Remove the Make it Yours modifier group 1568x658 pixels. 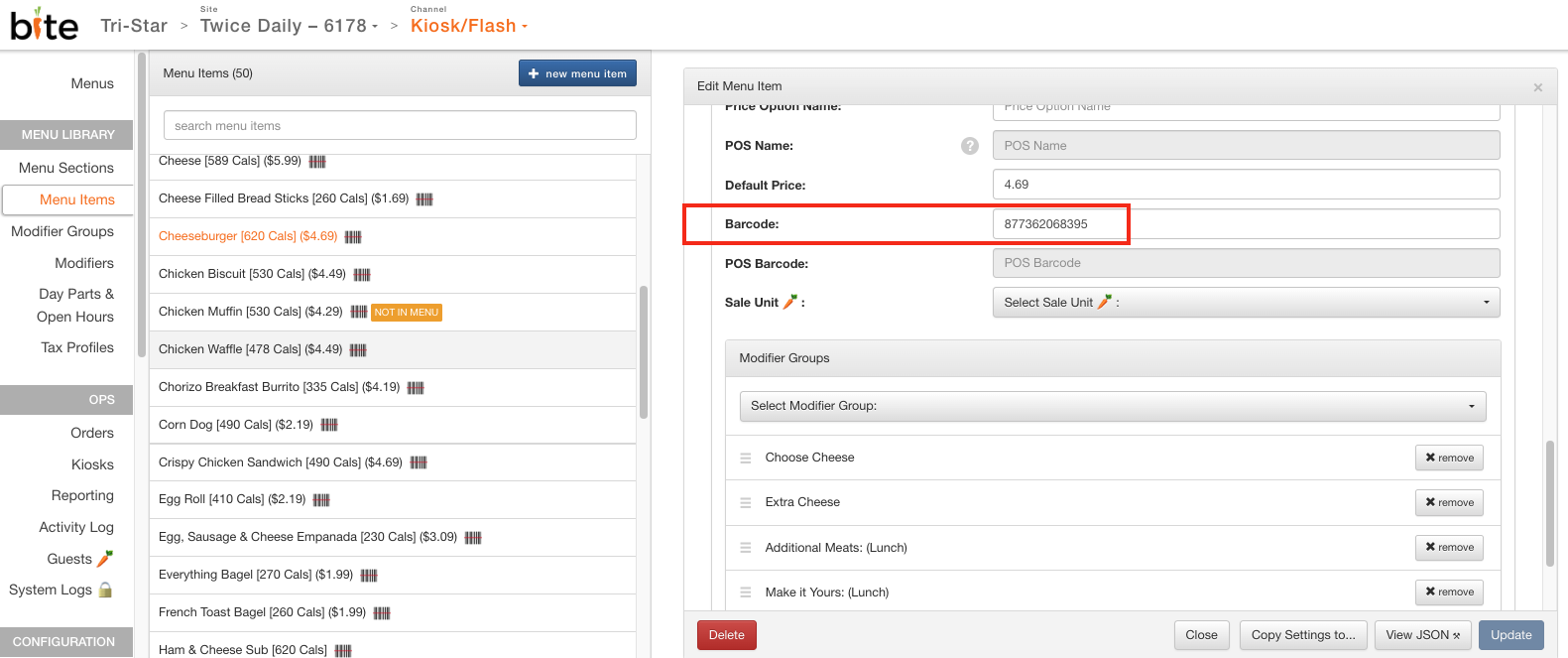(x=1448, y=592)
